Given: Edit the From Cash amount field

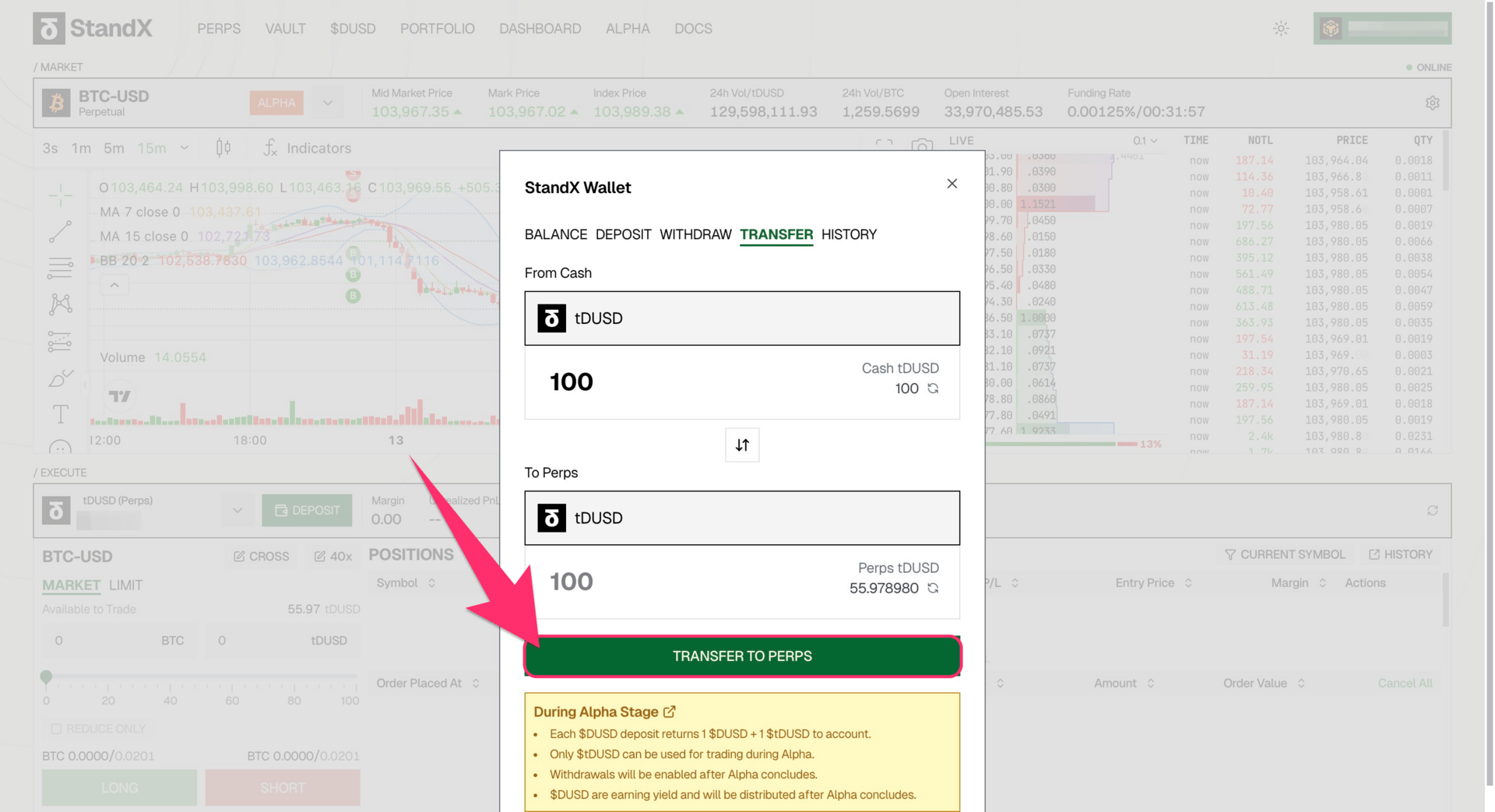Looking at the screenshot, I should pos(572,382).
